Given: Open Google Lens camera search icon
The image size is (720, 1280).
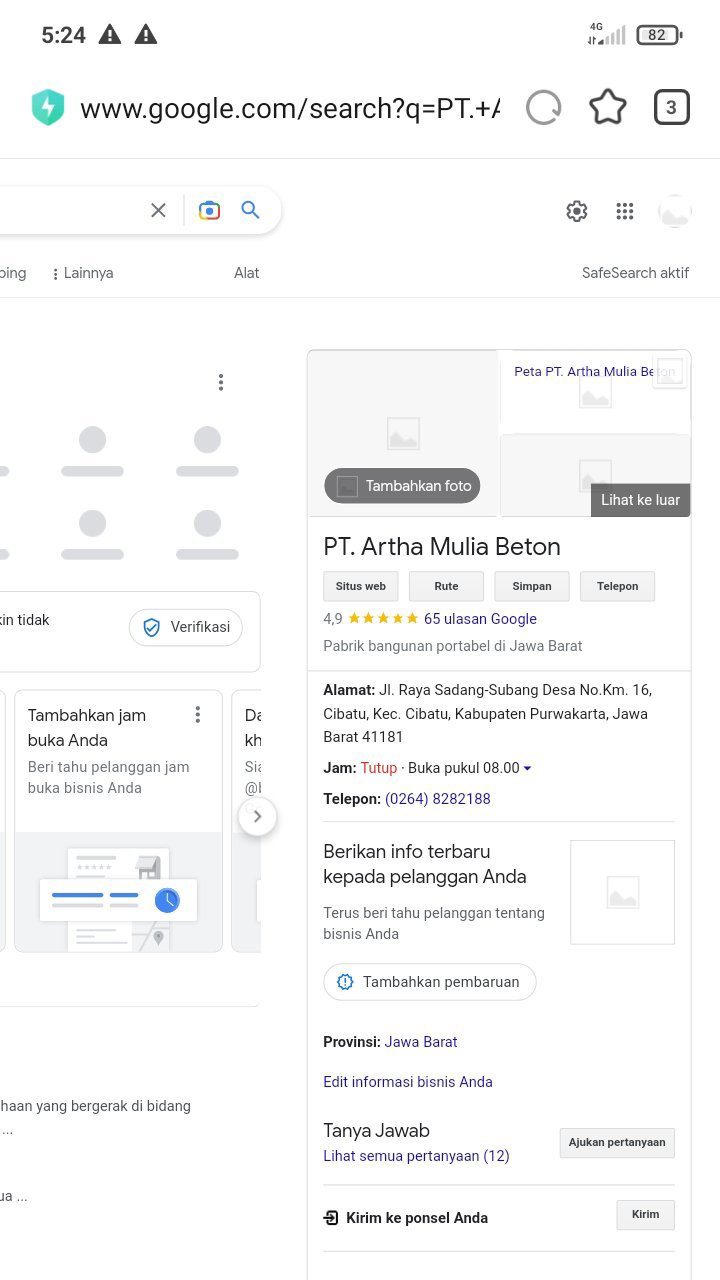Looking at the screenshot, I should [x=209, y=210].
